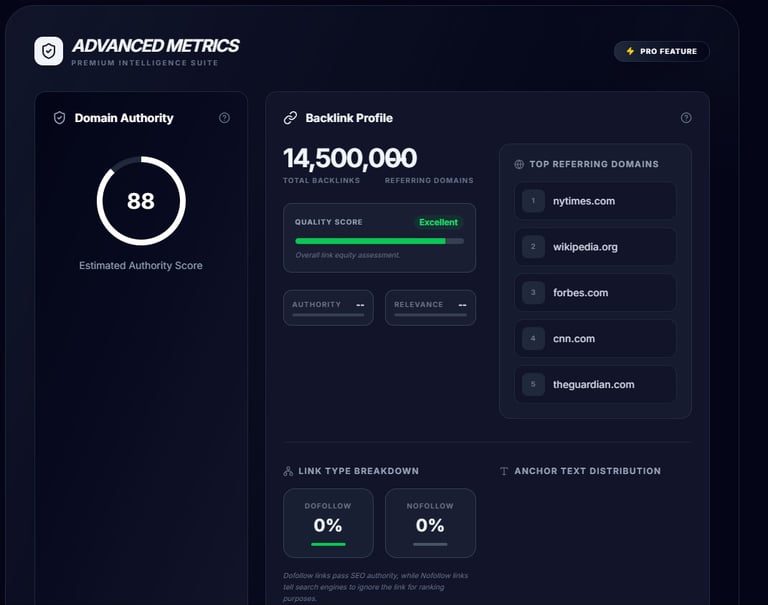Click the rank 3 badge beside forbes.com
Image resolution: width=768 pixels, height=605 pixels.
pyautogui.click(x=533, y=293)
